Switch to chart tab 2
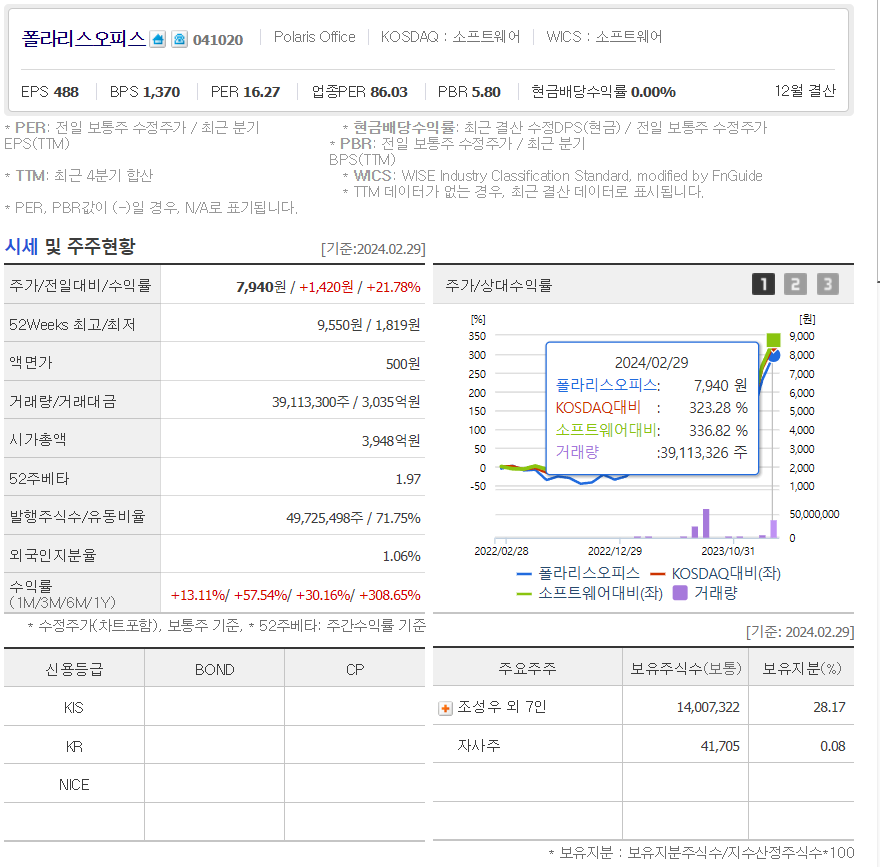 795,285
